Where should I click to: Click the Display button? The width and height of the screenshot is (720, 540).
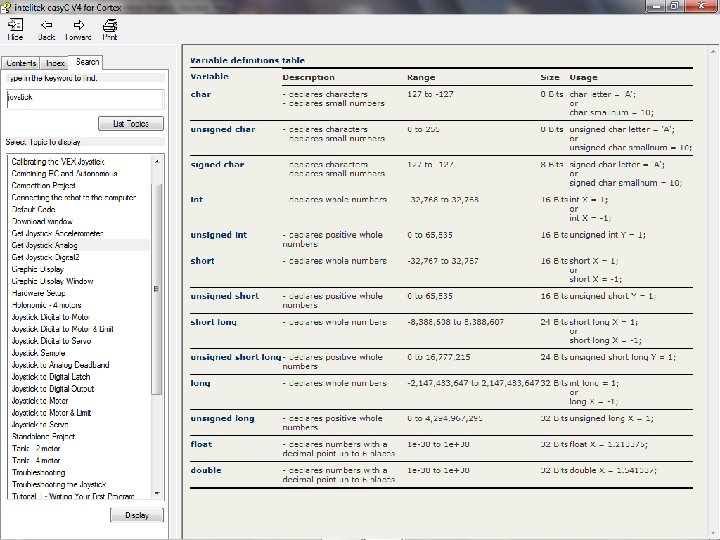137,515
